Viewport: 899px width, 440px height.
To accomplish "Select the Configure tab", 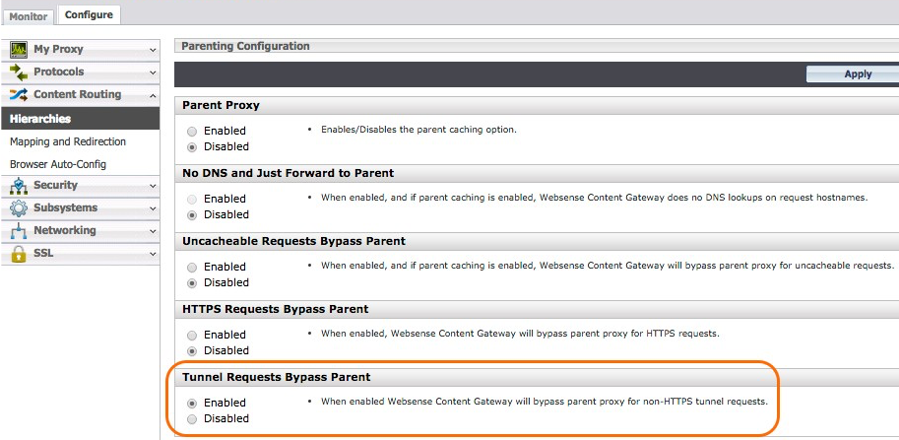I will point(89,14).
